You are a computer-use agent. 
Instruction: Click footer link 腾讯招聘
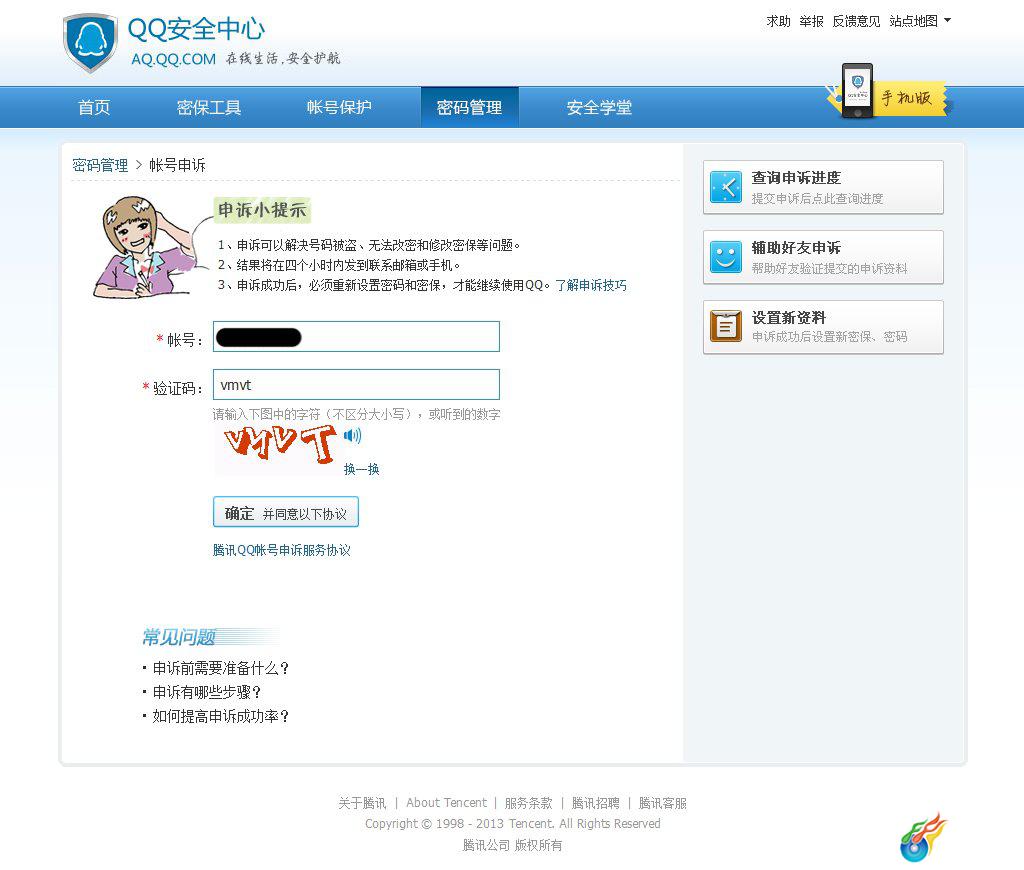(596, 803)
